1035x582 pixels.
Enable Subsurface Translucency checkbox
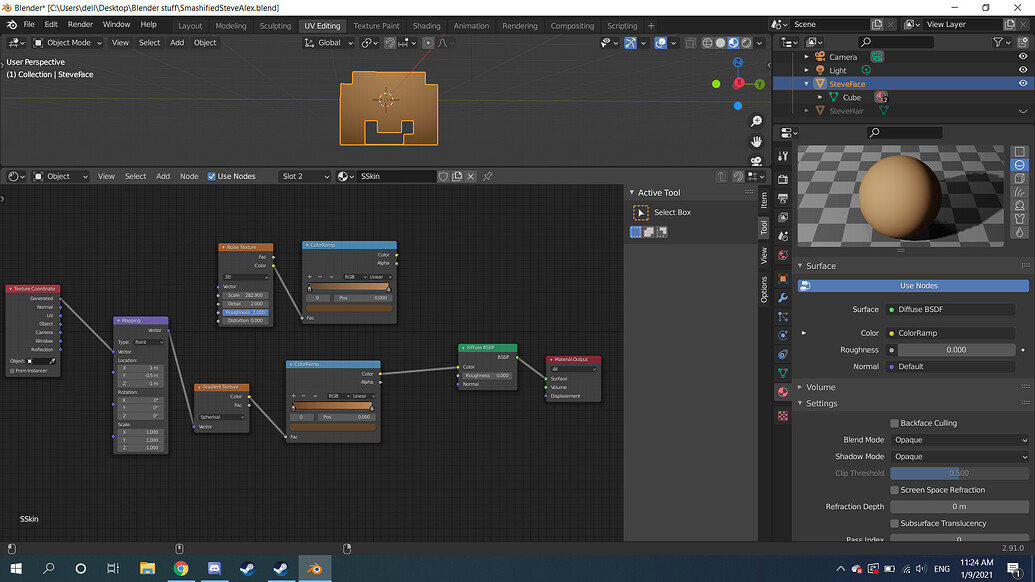pyautogui.click(x=894, y=523)
